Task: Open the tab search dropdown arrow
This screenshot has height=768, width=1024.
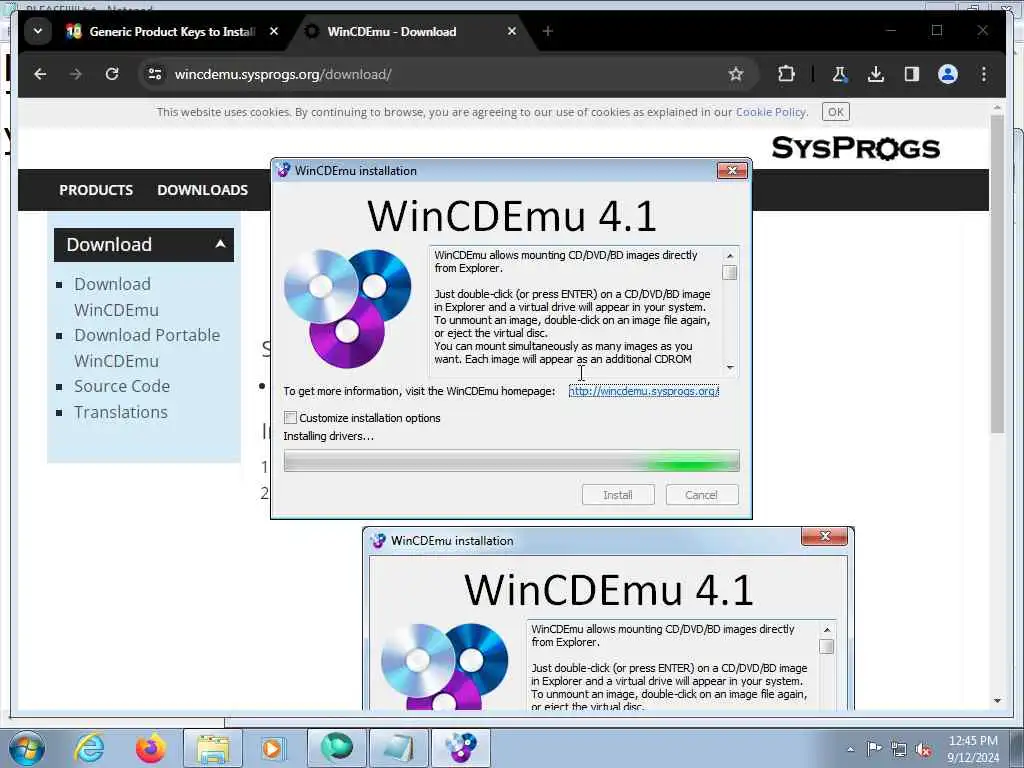Action: [38, 31]
